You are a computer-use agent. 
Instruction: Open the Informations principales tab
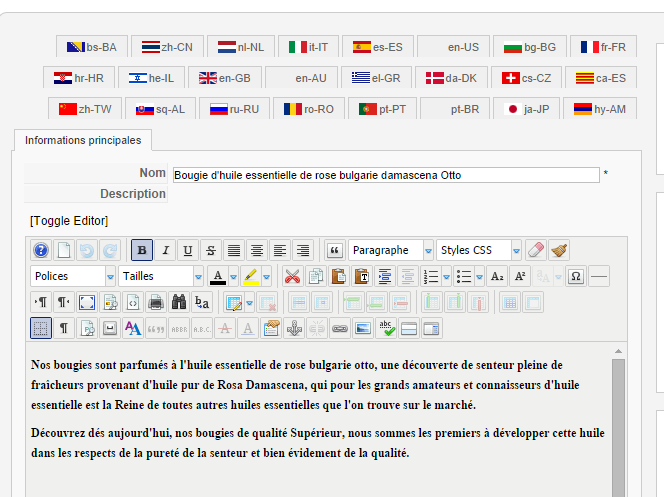point(83,140)
